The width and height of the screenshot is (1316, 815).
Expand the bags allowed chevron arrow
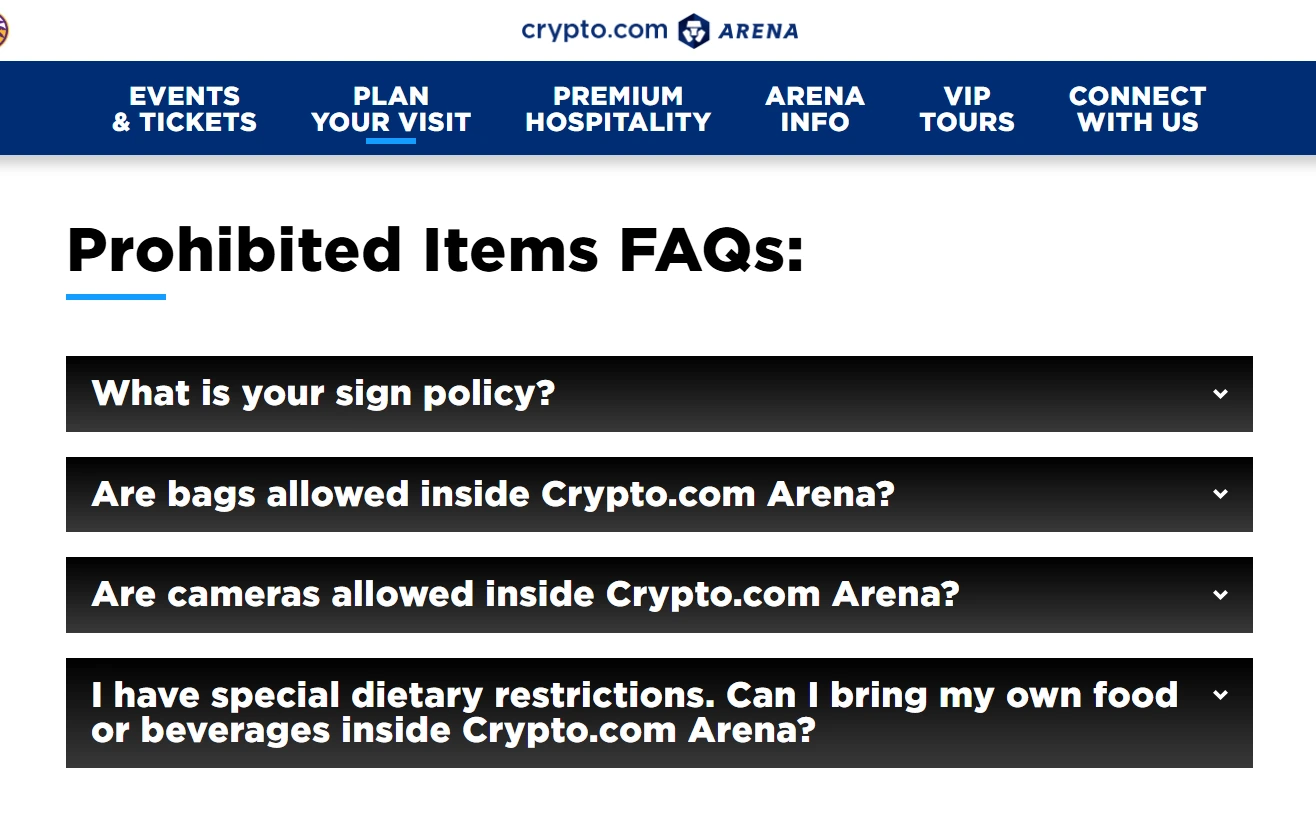[x=1220, y=494]
